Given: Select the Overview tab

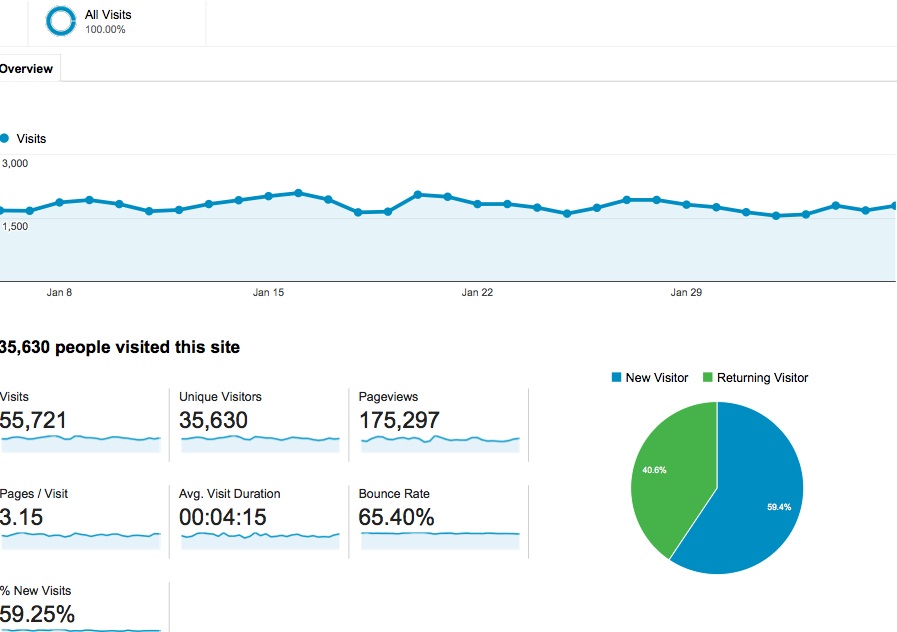Looking at the screenshot, I should (x=27, y=69).
